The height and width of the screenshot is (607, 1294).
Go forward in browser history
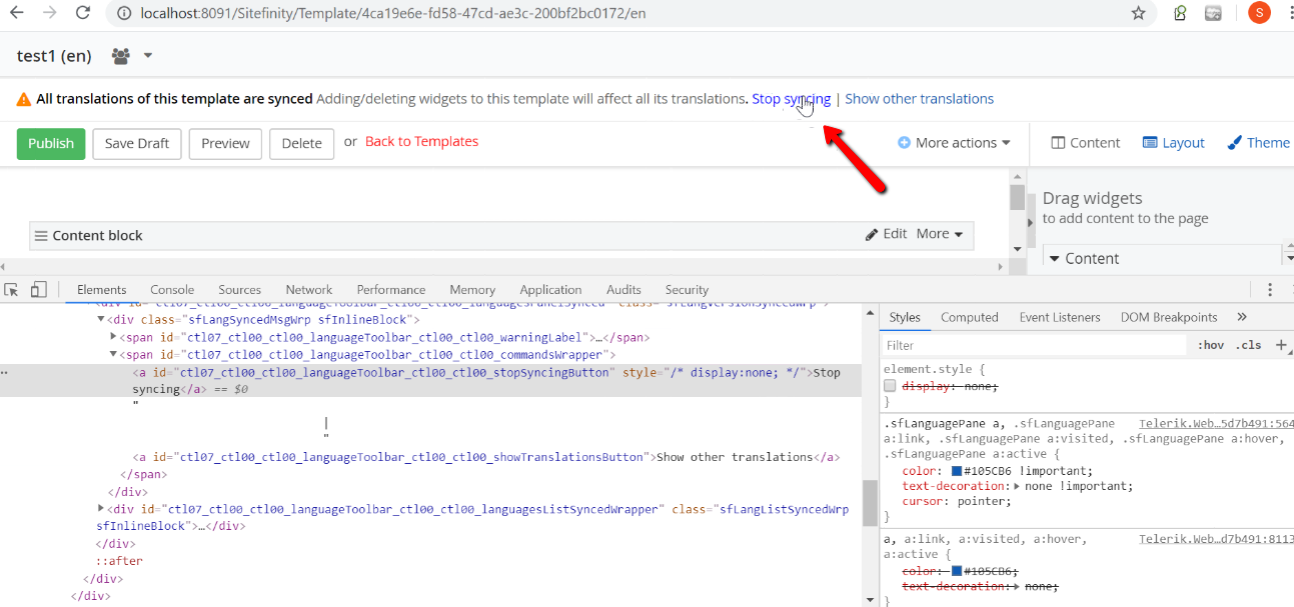tap(50, 13)
